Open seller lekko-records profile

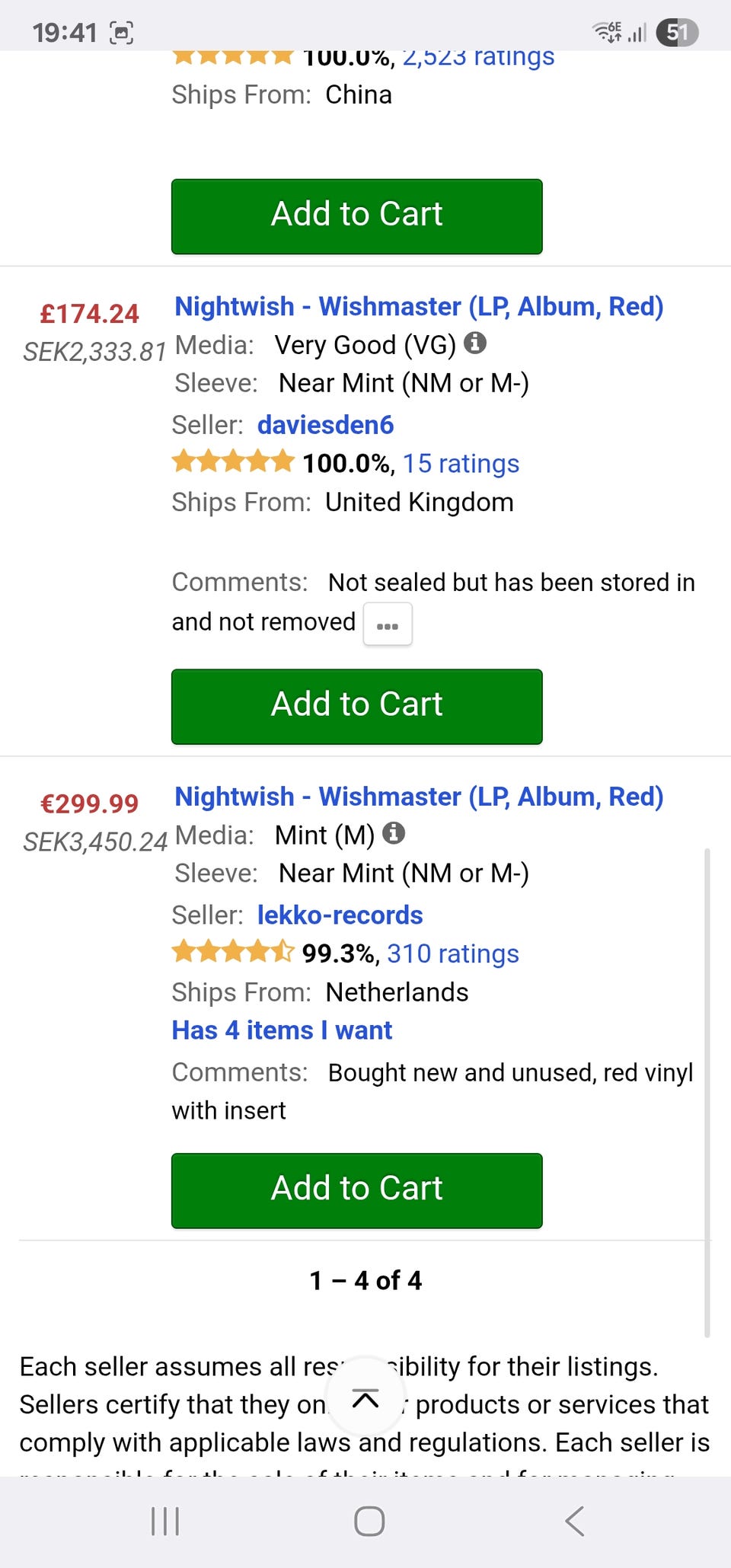tap(340, 915)
